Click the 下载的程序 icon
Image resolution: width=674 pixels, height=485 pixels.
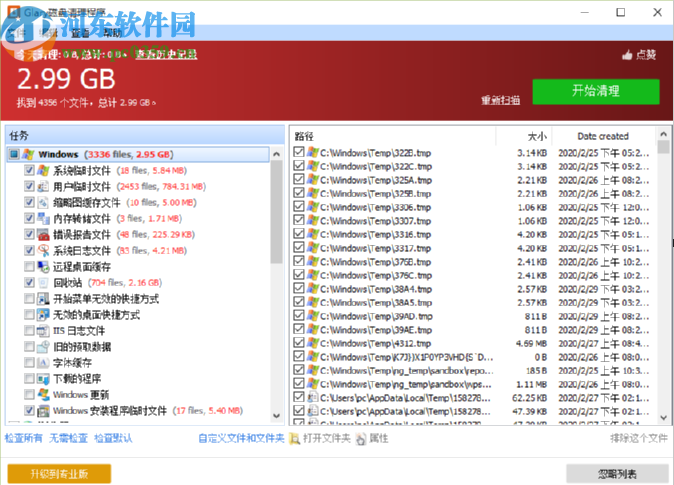[43, 379]
